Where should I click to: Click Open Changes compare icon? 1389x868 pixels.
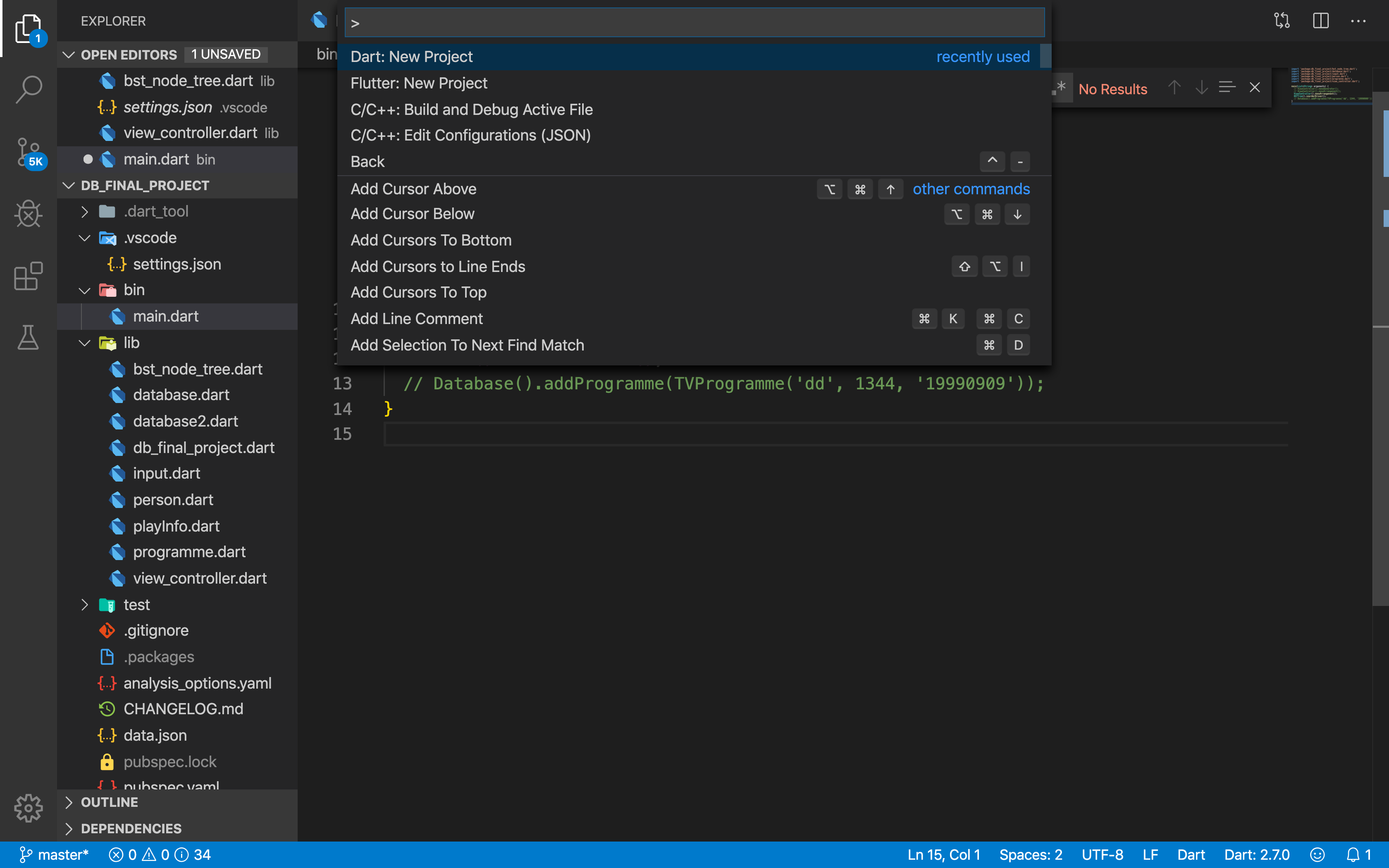coord(1282,21)
